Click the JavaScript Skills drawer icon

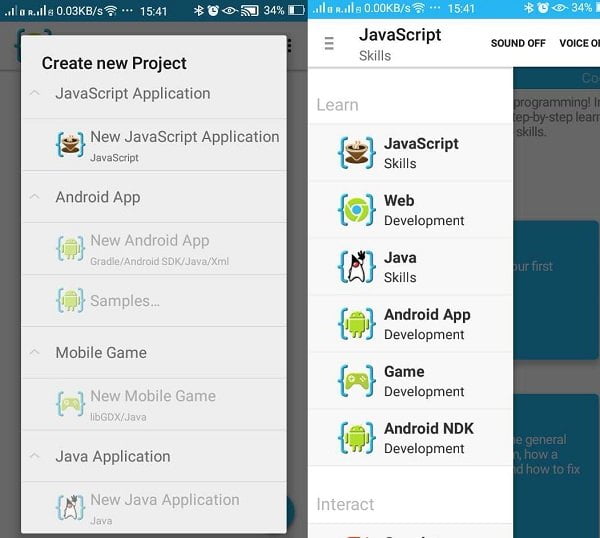[x=356, y=153]
